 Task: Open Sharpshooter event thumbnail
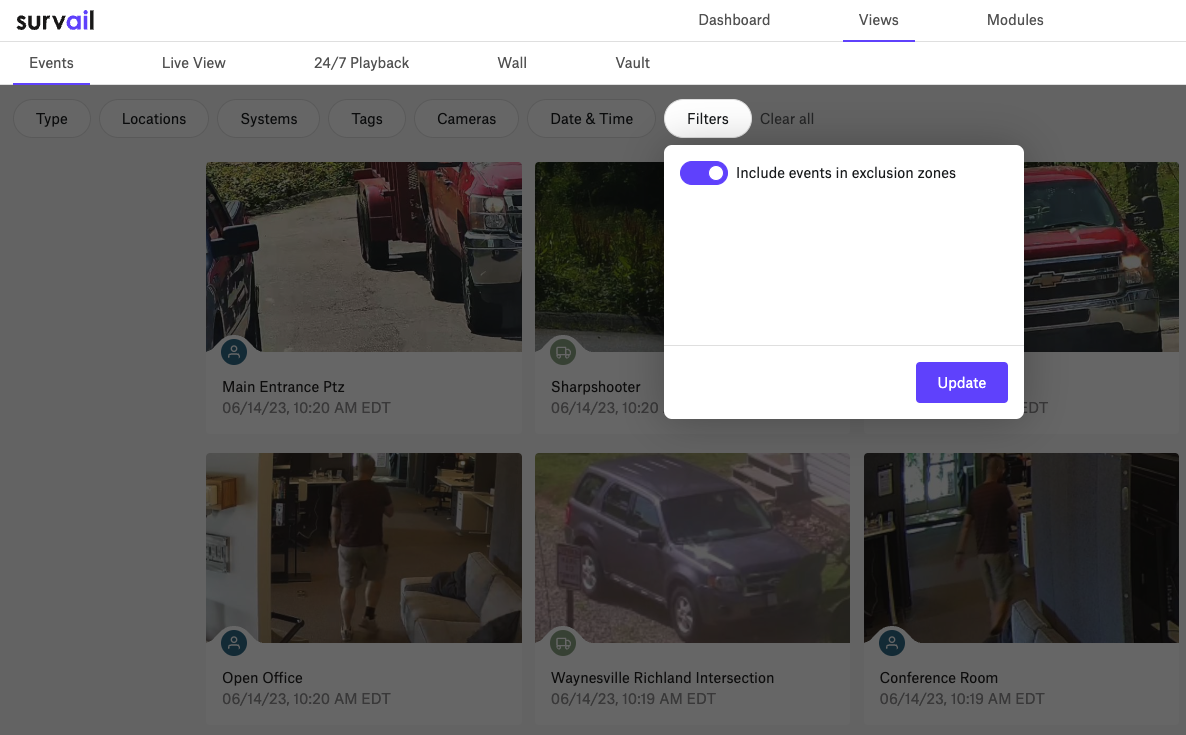599,256
